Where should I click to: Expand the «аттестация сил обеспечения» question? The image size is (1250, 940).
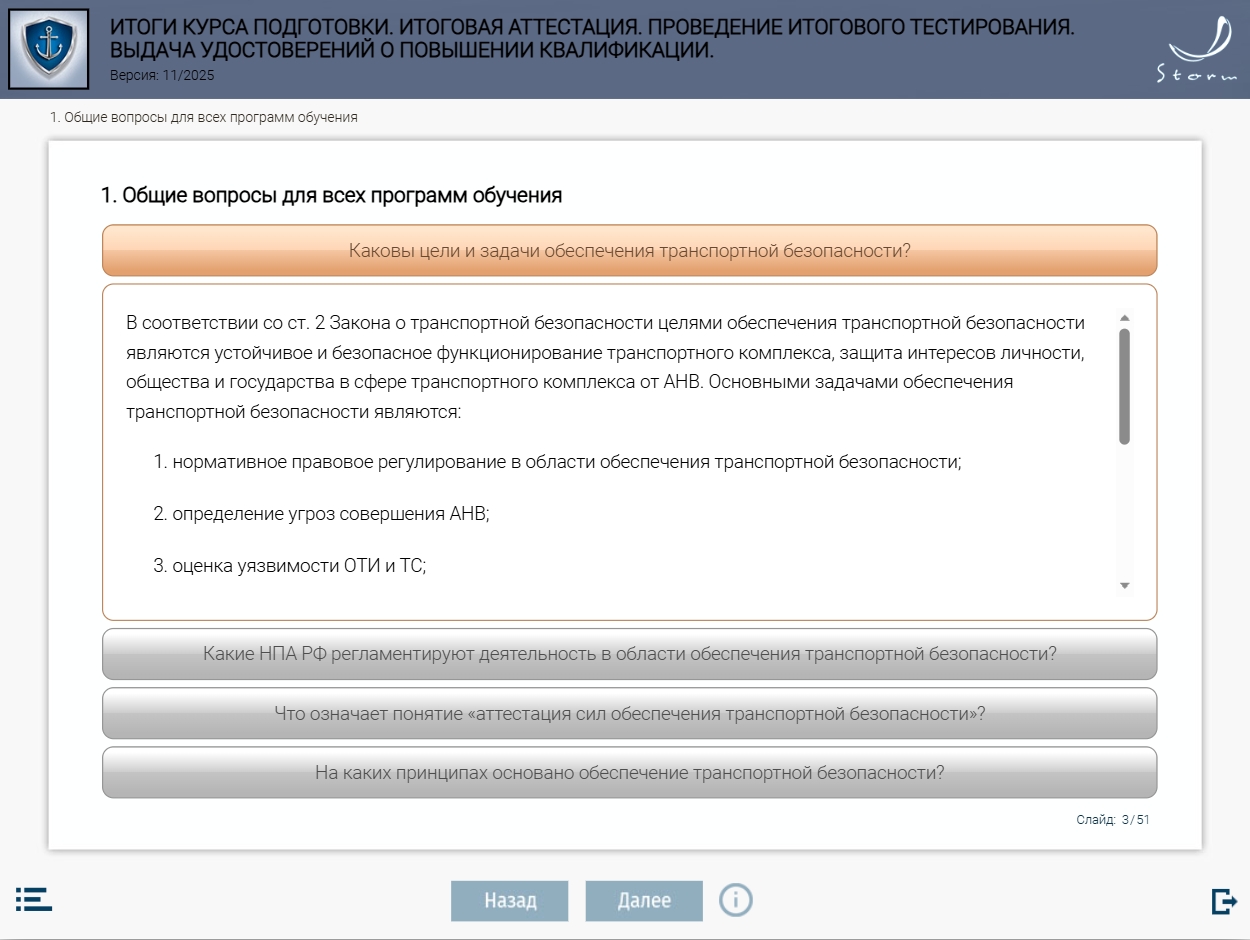click(629, 714)
